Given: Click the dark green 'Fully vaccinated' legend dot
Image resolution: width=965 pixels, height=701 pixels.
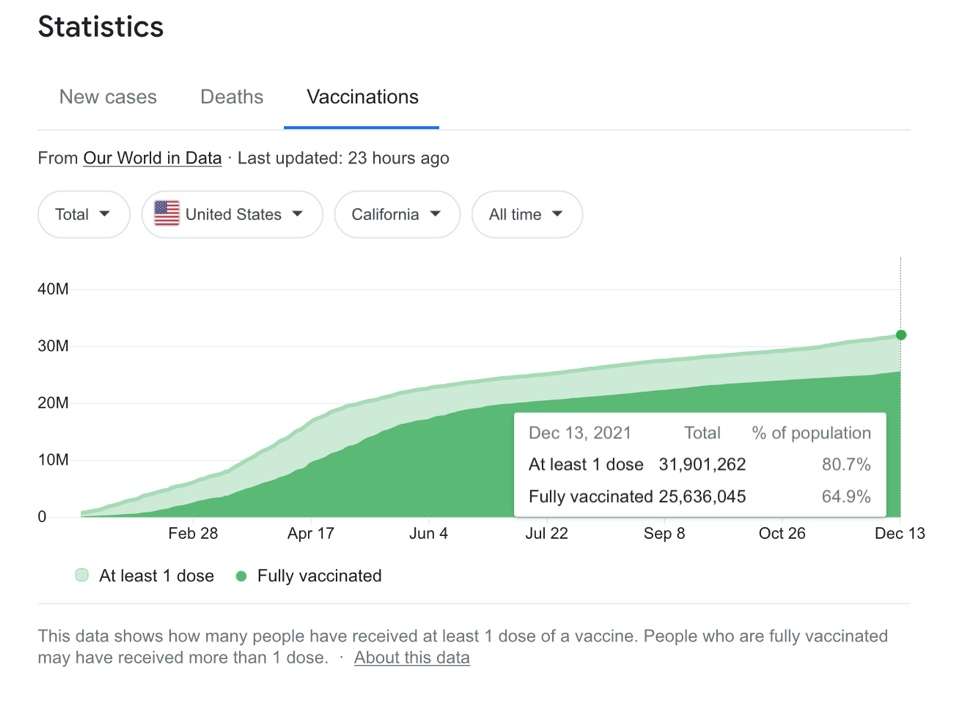Looking at the screenshot, I should 241,576.
